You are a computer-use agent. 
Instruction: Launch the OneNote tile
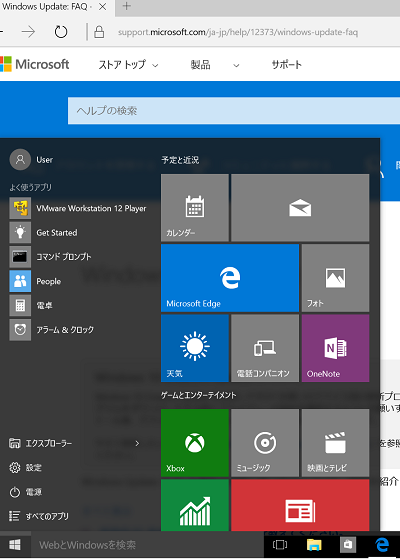(335, 348)
